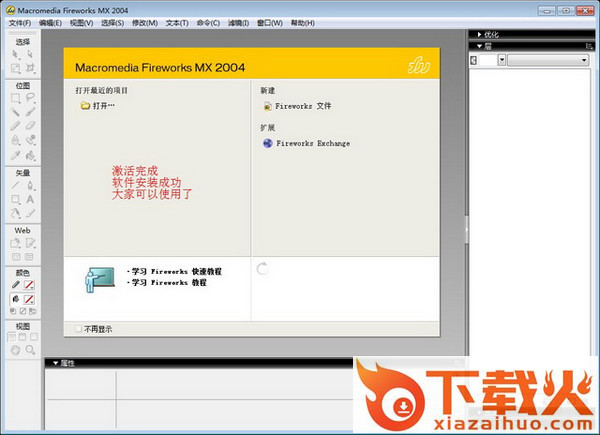Open the stroke color swatch
The image size is (600, 435).
tap(29, 285)
